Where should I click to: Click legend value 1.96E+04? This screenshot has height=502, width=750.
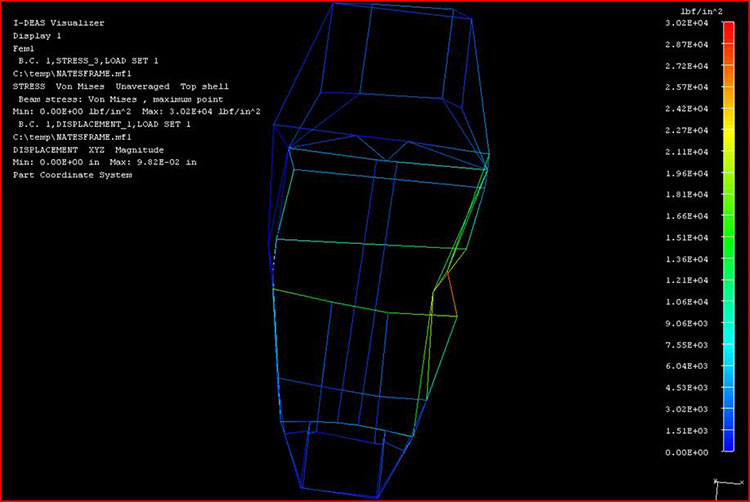point(686,173)
